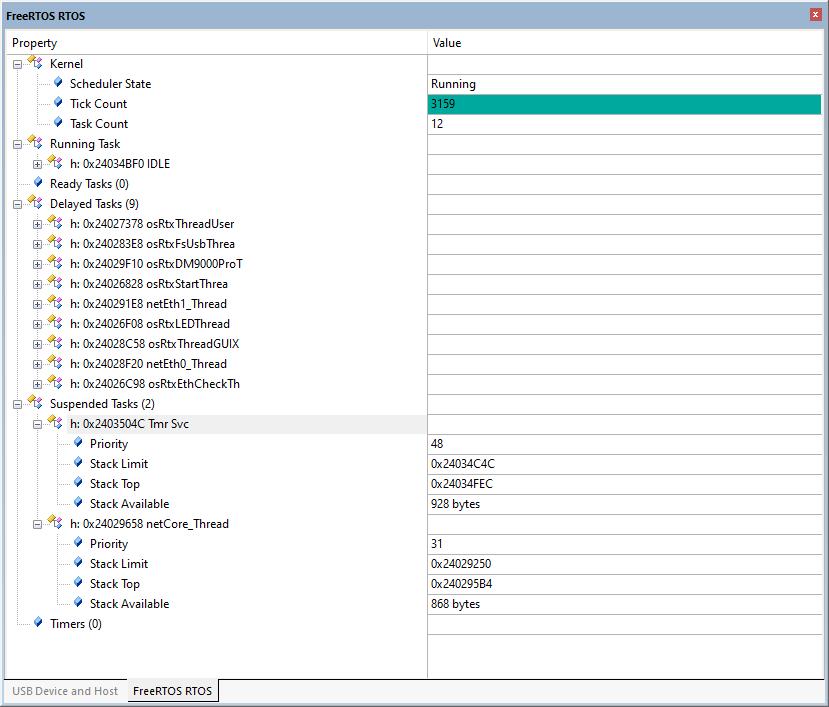Select stack limit value 0x24034C4C
Viewport: 829px width, 707px height.
[x=624, y=464]
